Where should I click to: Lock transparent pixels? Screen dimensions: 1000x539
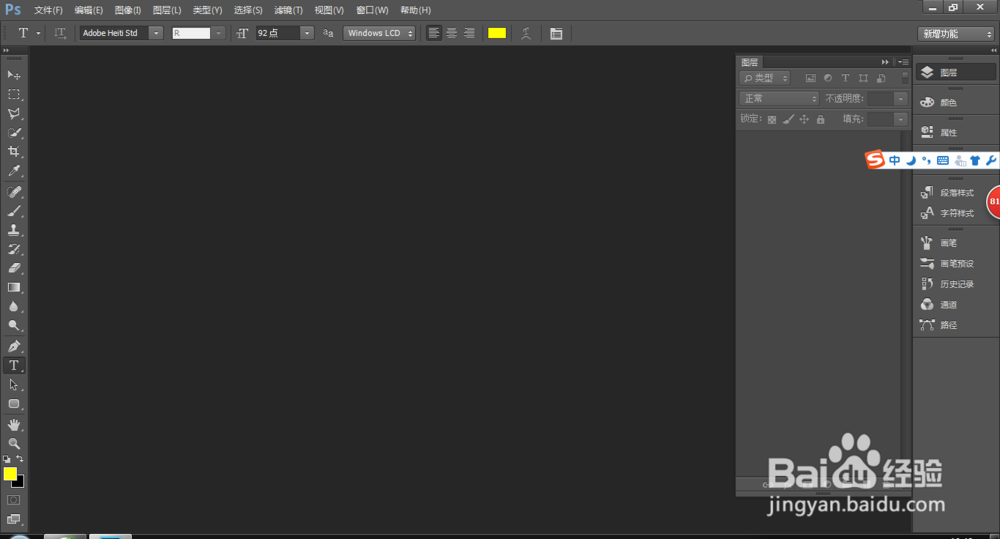tap(772, 119)
